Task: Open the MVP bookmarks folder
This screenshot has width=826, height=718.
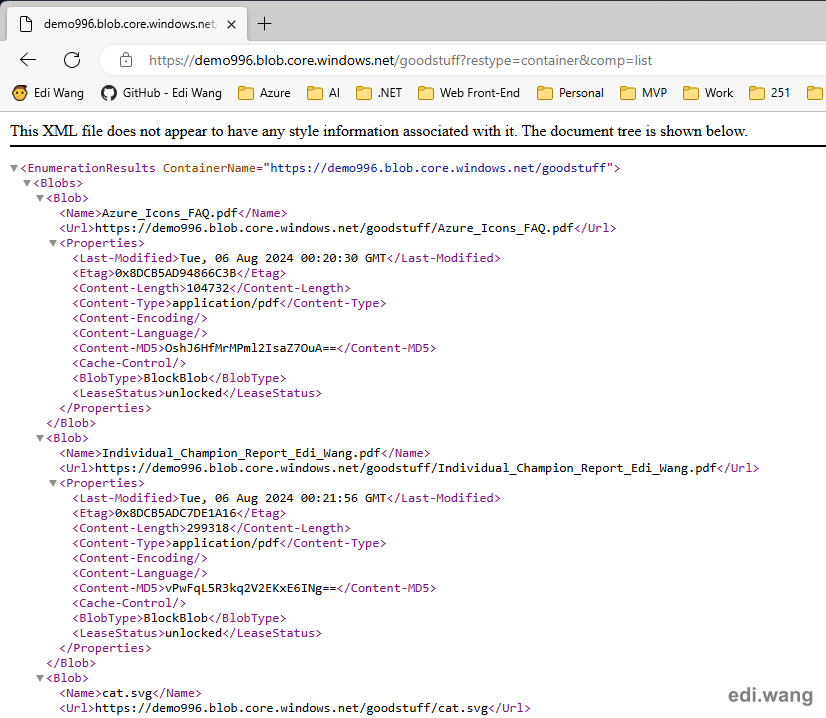Action: coord(644,93)
